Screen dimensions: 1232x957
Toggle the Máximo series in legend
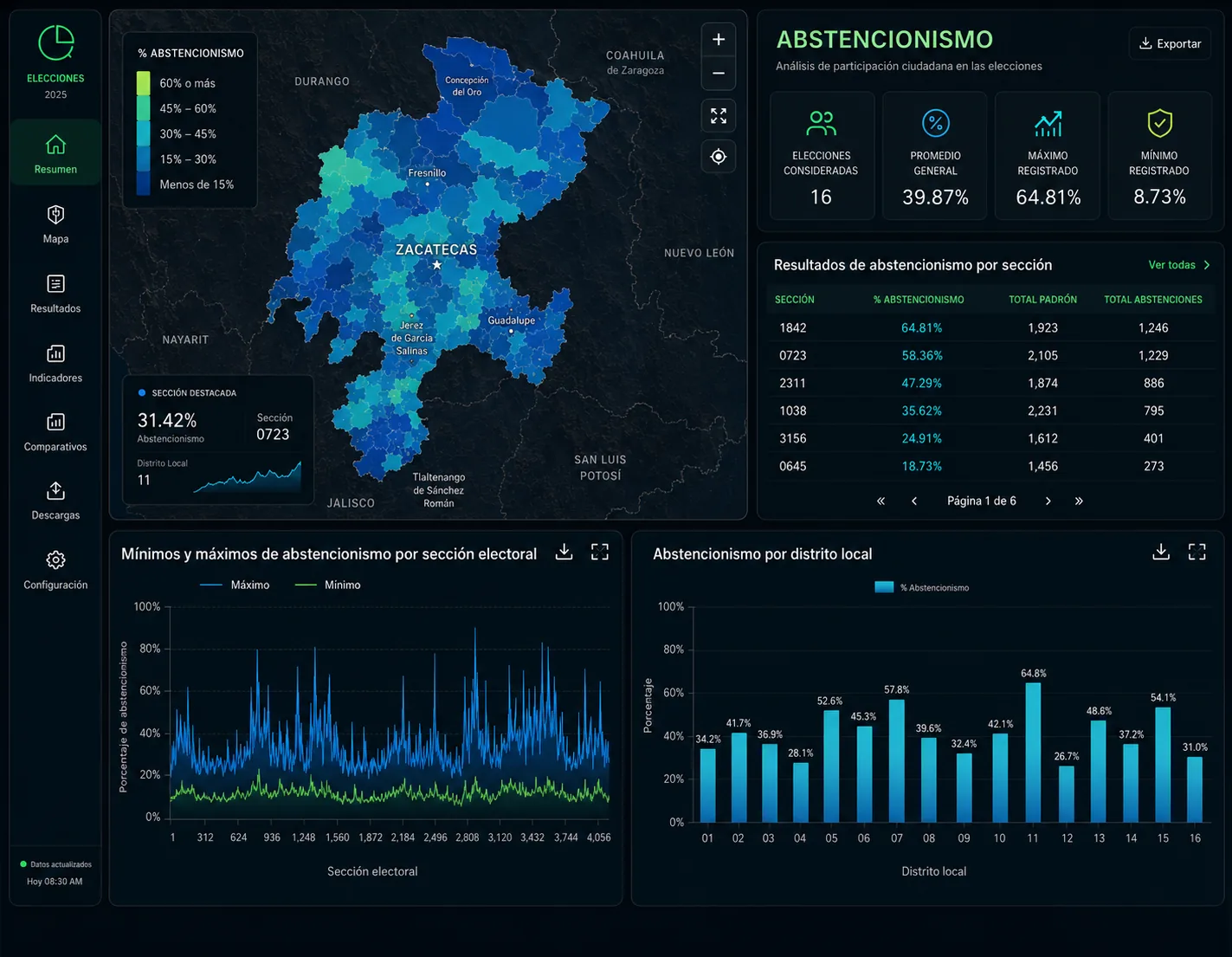point(235,585)
